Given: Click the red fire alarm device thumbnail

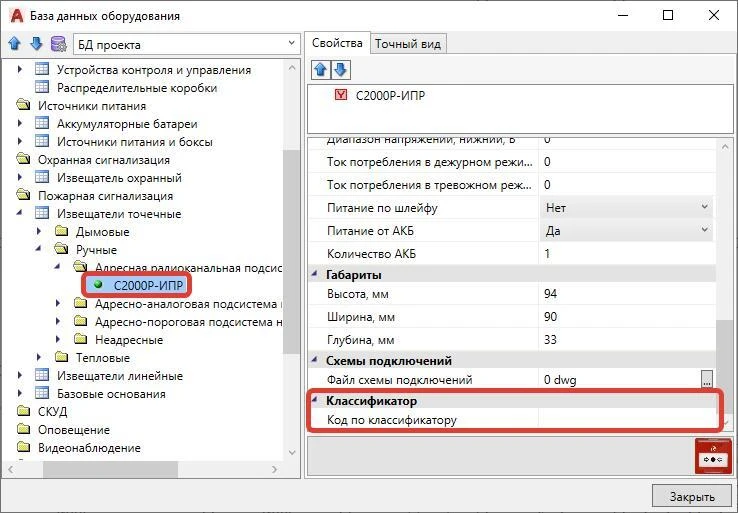Looking at the screenshot, I should pyautogui.click(x=714, y=456).
